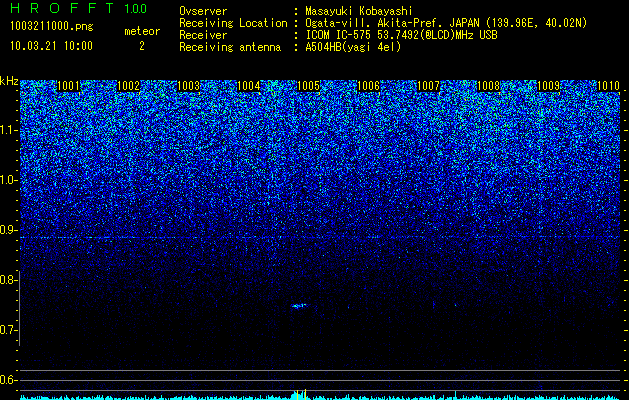Screen dimensions: 629x400
Task: Click time marker 1008
Action: pos(489,86)
